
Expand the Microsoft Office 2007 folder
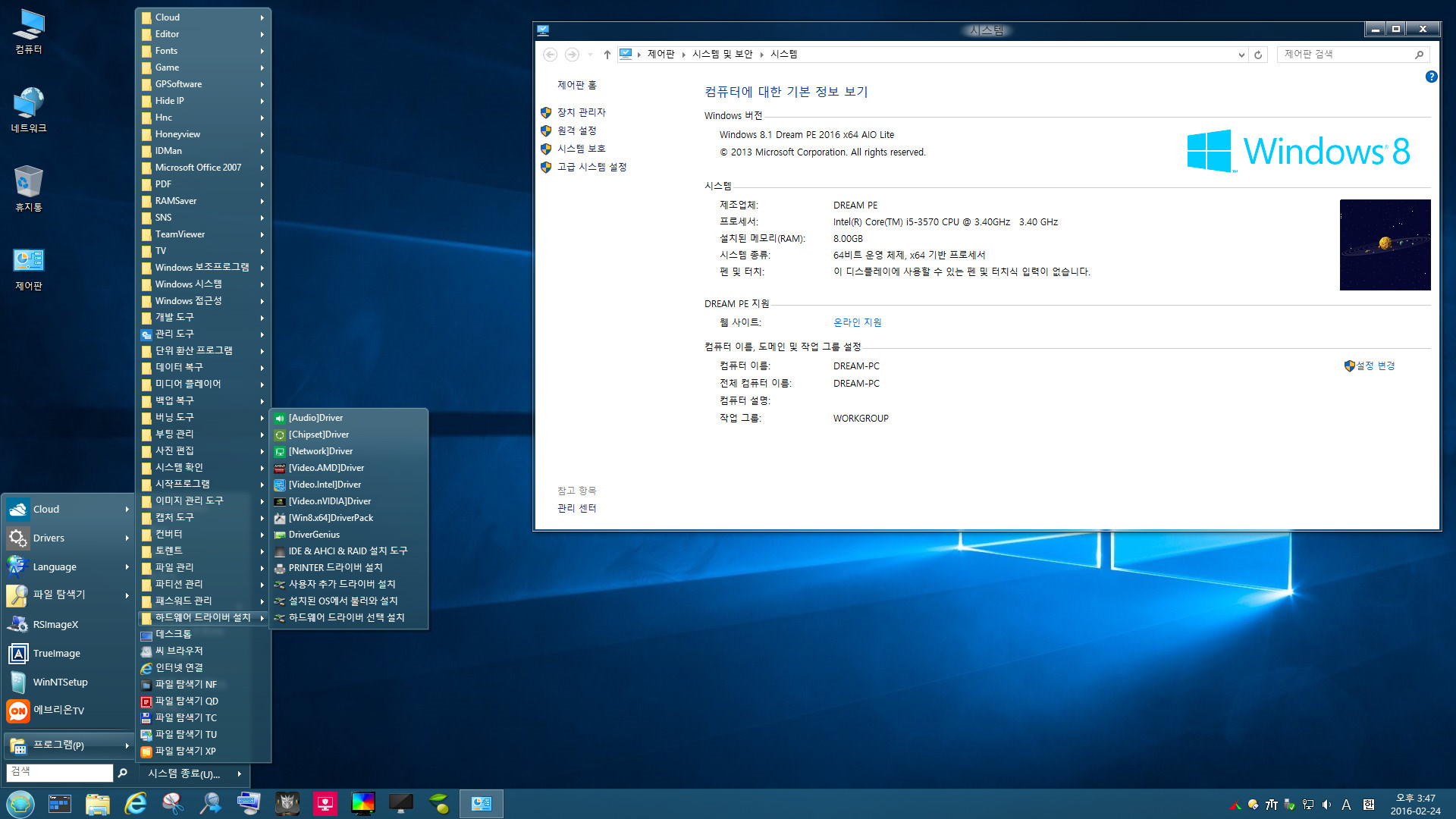(203, 168)
